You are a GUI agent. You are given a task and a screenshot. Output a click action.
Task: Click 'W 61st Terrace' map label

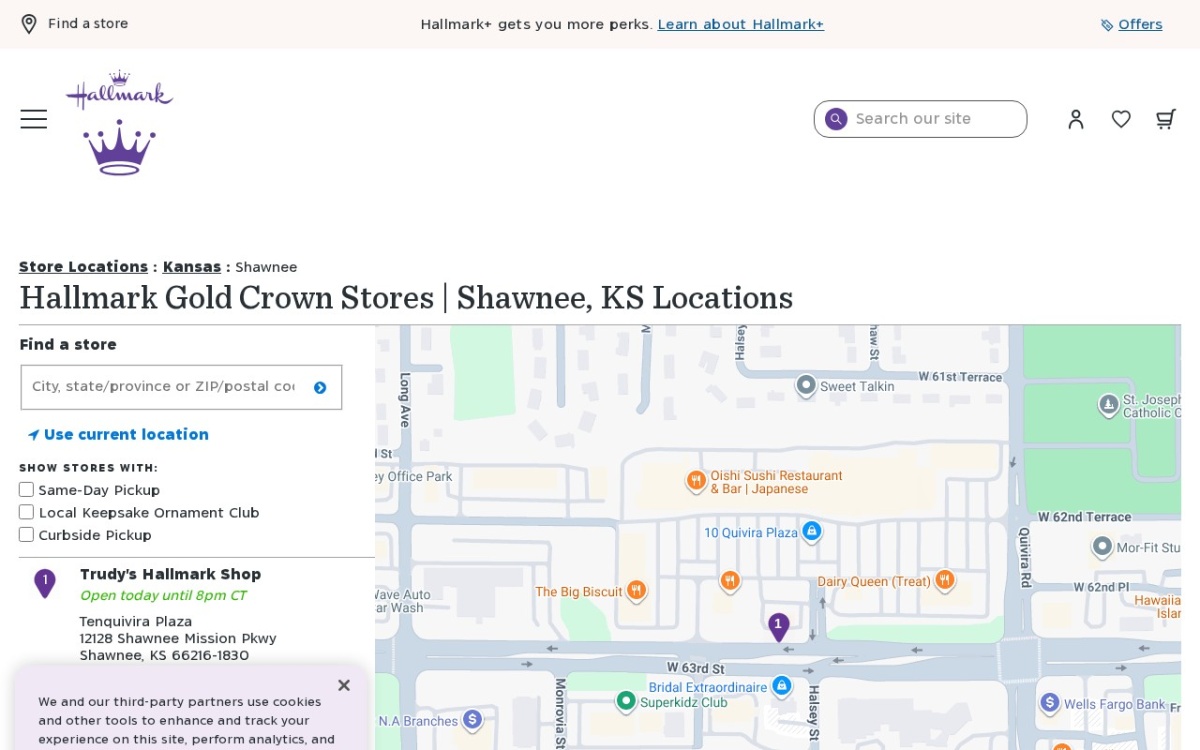[x=961, y=377]
